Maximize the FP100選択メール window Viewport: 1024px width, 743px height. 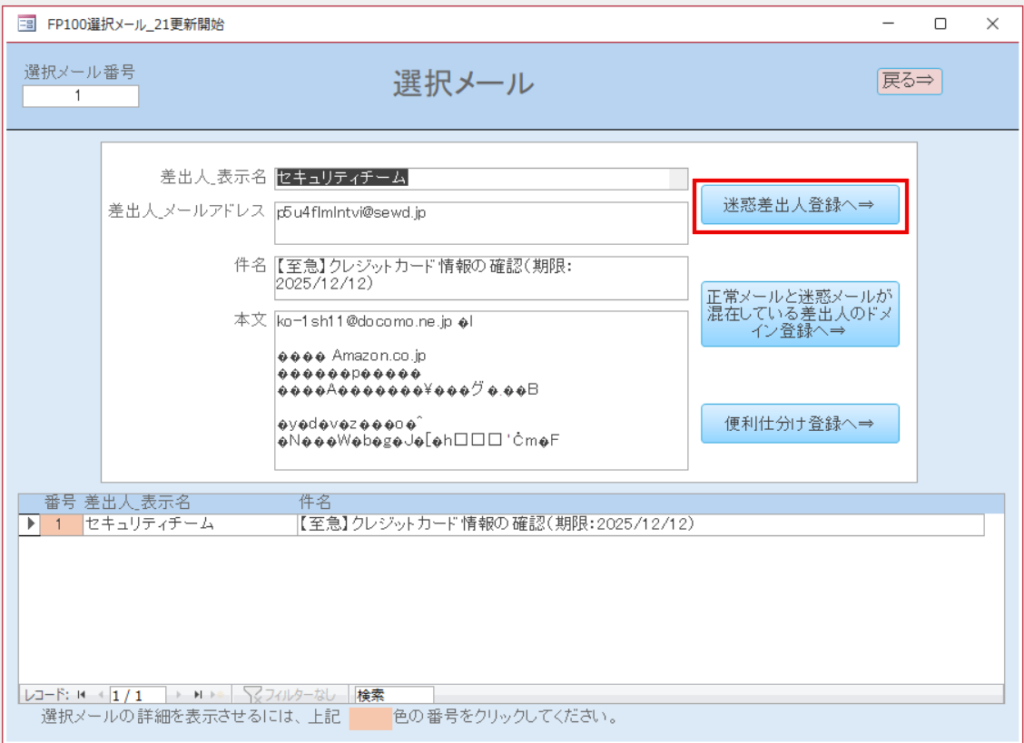click(x=940, y=24)
